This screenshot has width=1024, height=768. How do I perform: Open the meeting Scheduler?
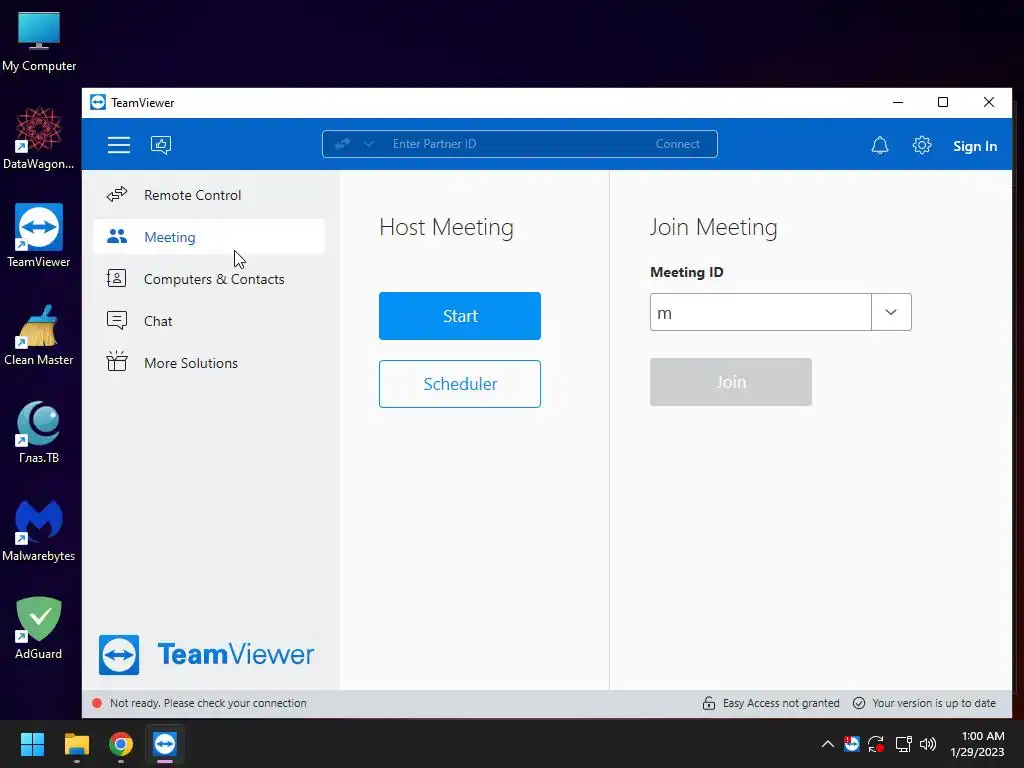tap(460, 383)
